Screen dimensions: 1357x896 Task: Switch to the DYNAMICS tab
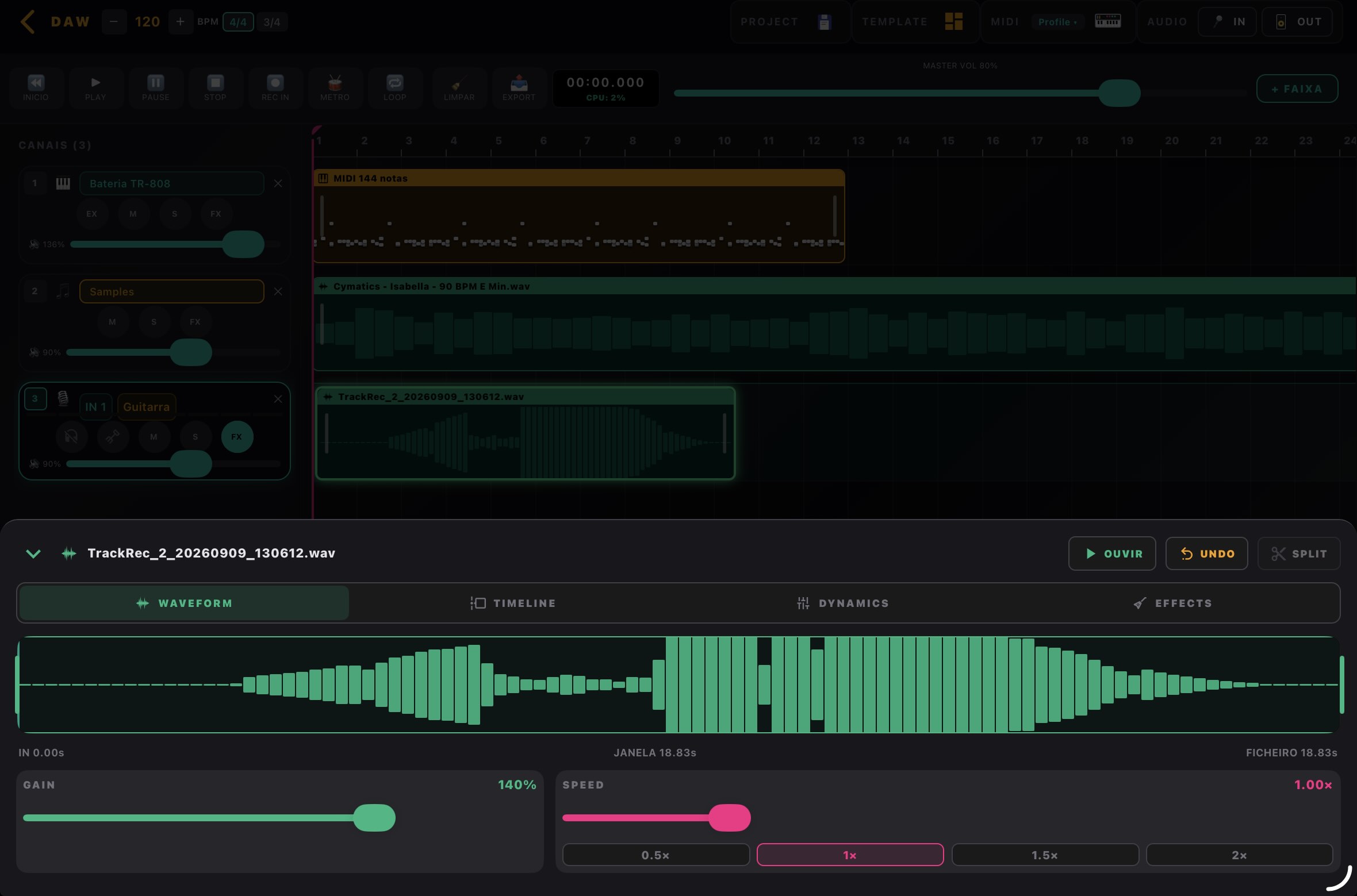843,603
